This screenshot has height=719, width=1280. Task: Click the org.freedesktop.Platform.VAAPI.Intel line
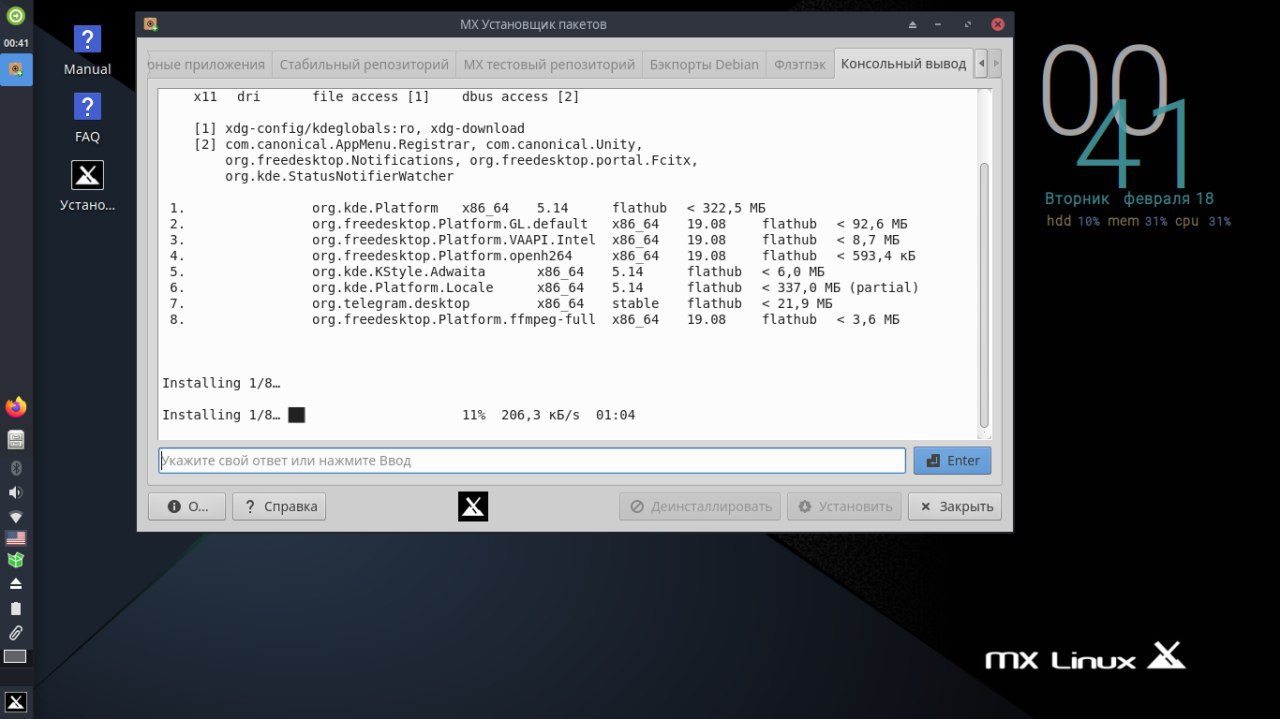tap(534, 240)
